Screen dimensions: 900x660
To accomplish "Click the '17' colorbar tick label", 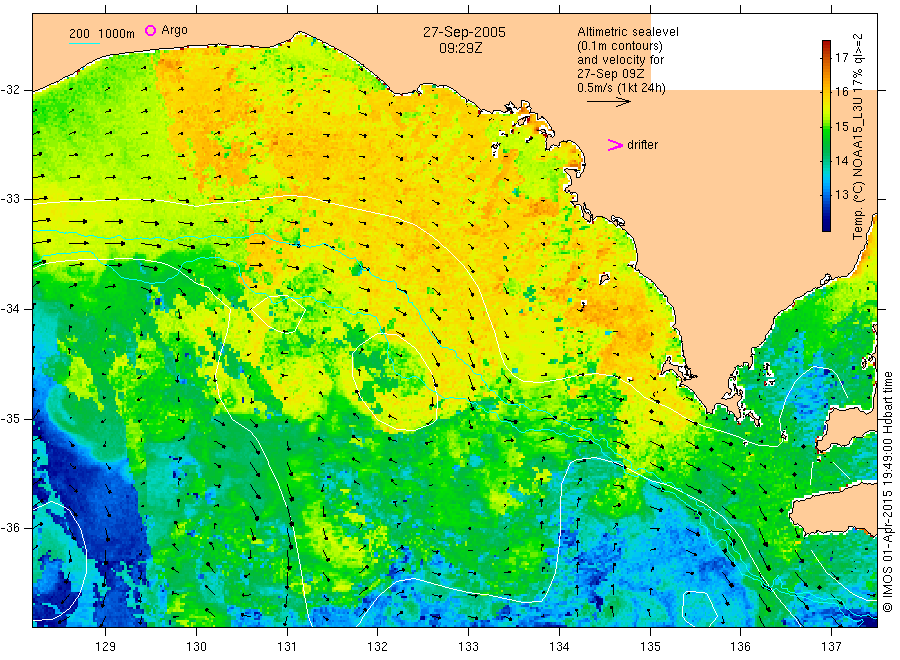I will 841,57.
